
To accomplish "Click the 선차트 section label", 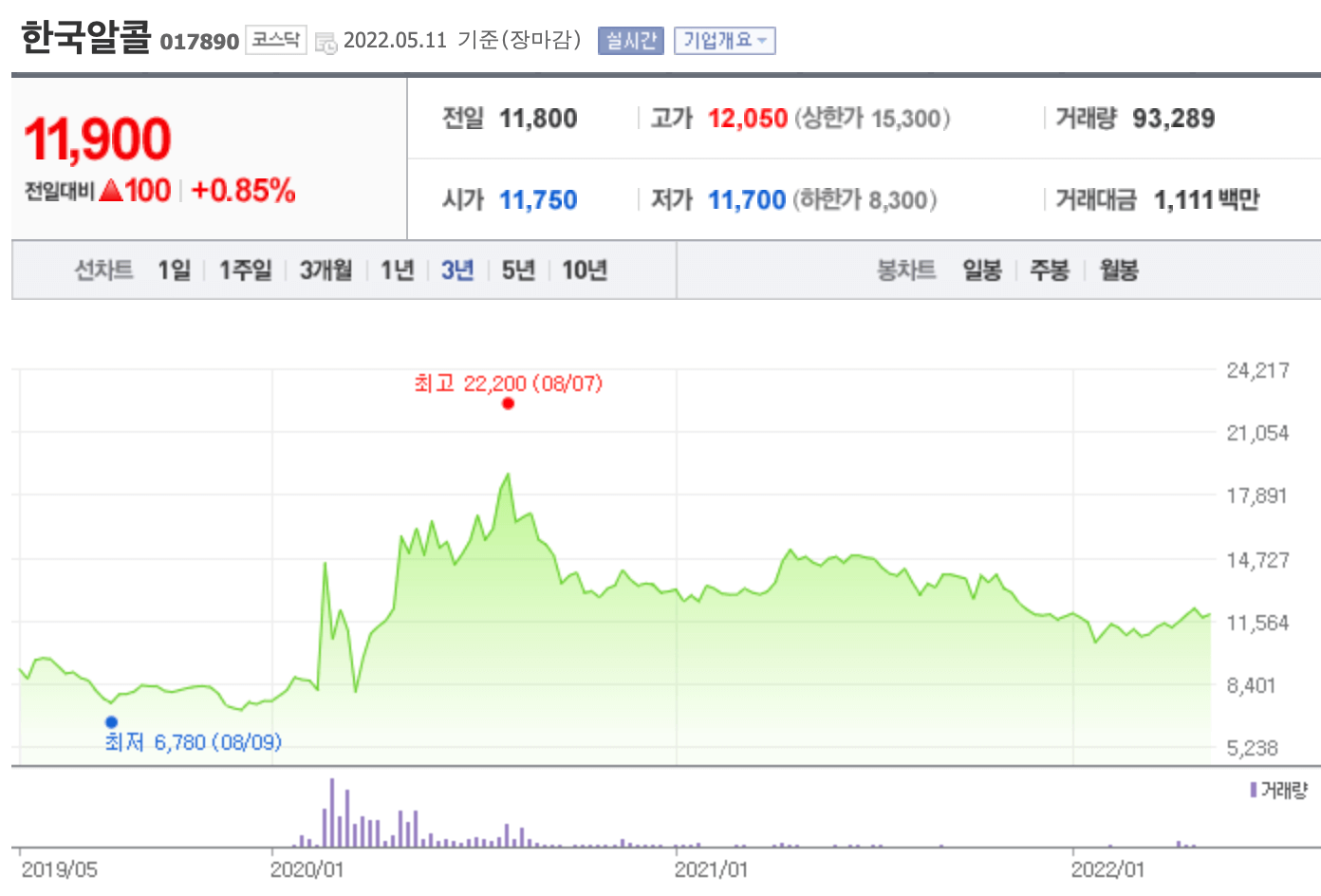I will (103, 271).
